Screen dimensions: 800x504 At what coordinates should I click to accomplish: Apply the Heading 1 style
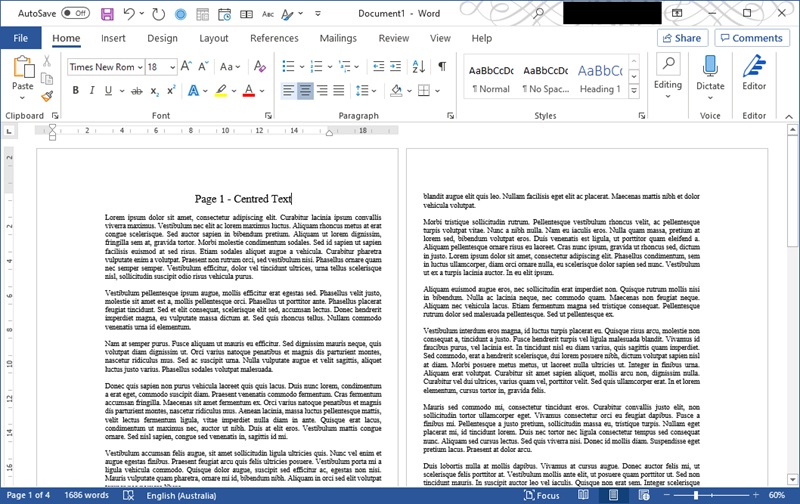click(600, 79)
